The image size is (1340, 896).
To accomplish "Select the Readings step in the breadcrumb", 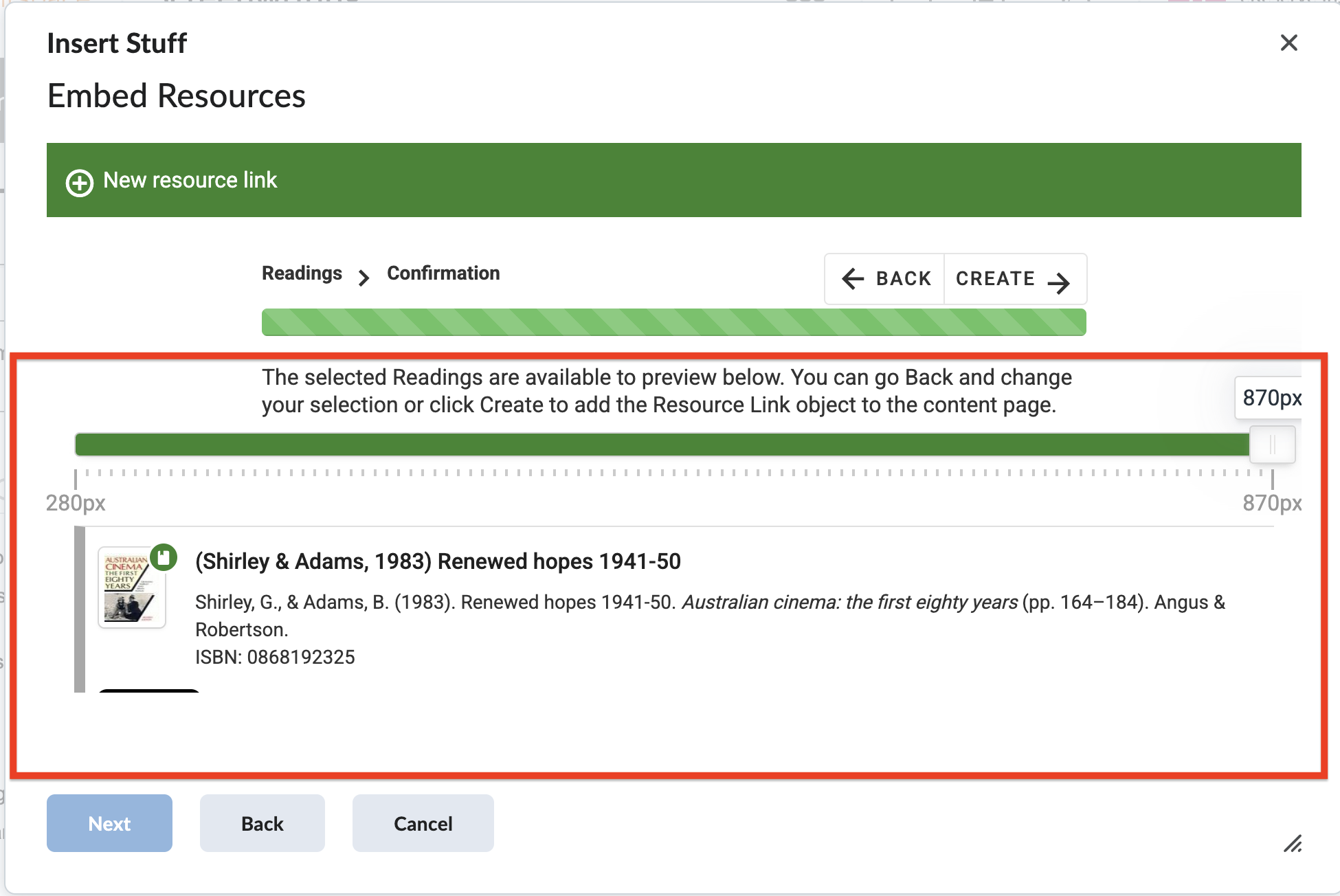I will click(x=301, y=273).
